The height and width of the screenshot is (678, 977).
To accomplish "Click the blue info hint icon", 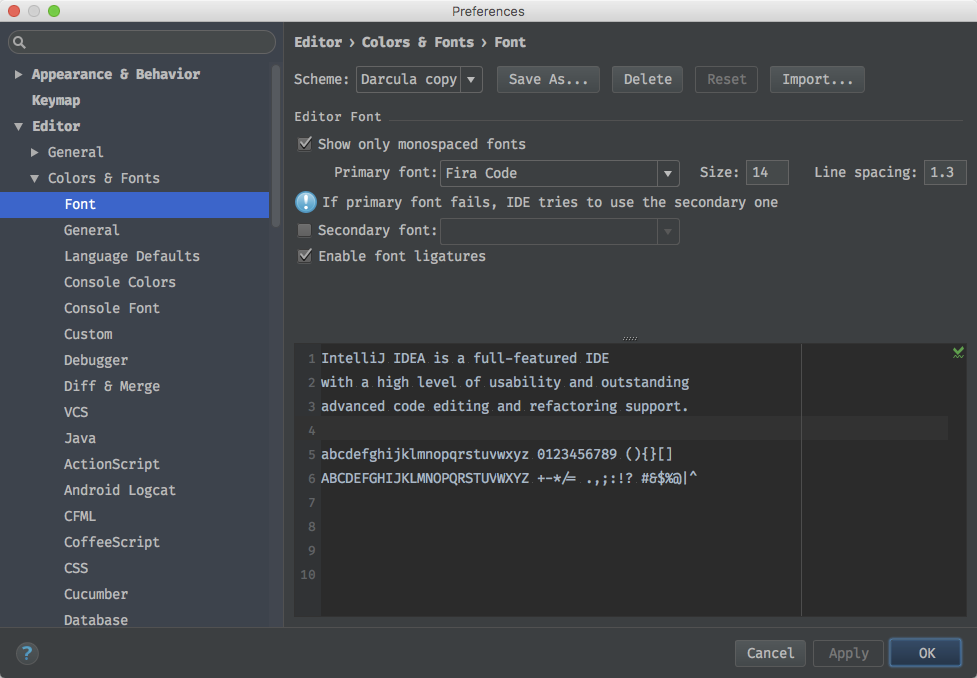I will (x=305, y=202).
